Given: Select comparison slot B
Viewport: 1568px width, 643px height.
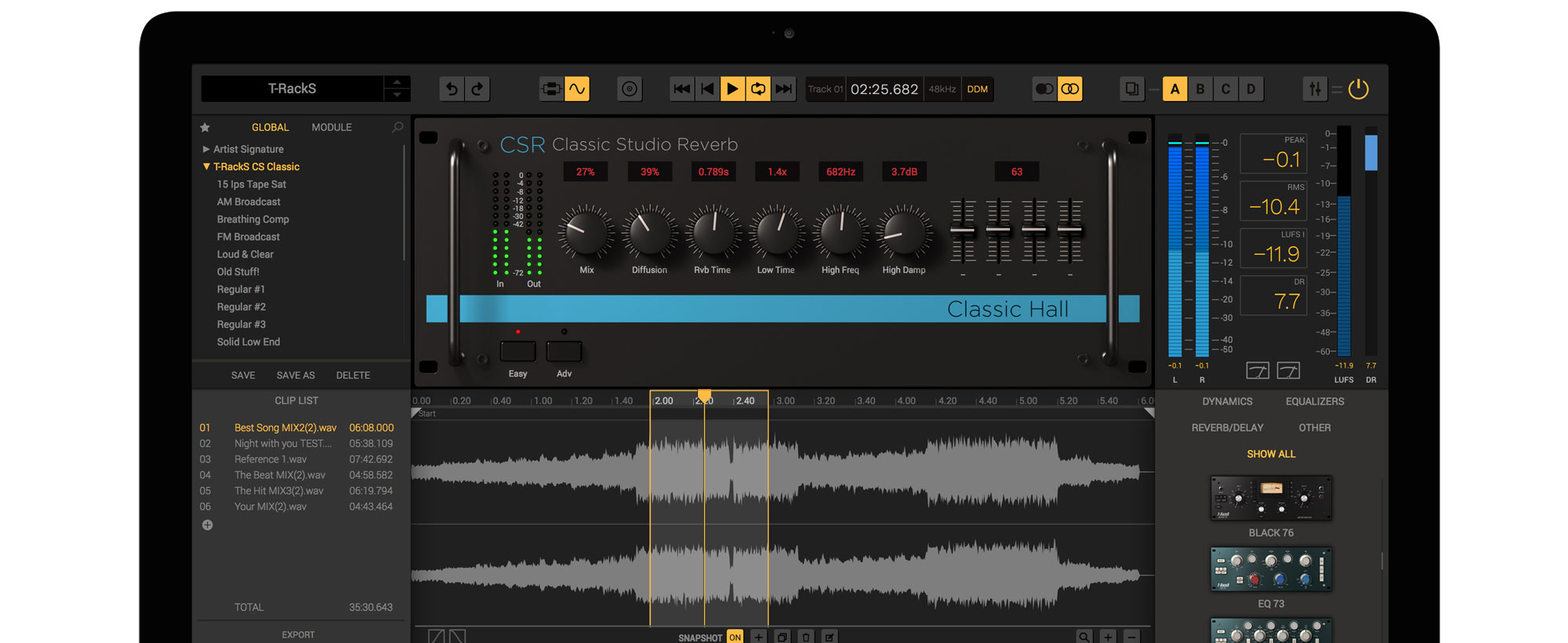Looking at the screenshot, I should coord(1200,89).
